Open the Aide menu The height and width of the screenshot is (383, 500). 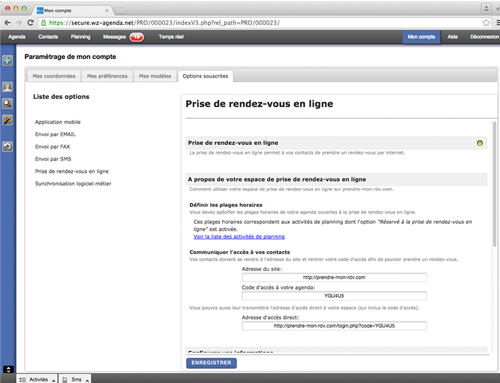453,37
